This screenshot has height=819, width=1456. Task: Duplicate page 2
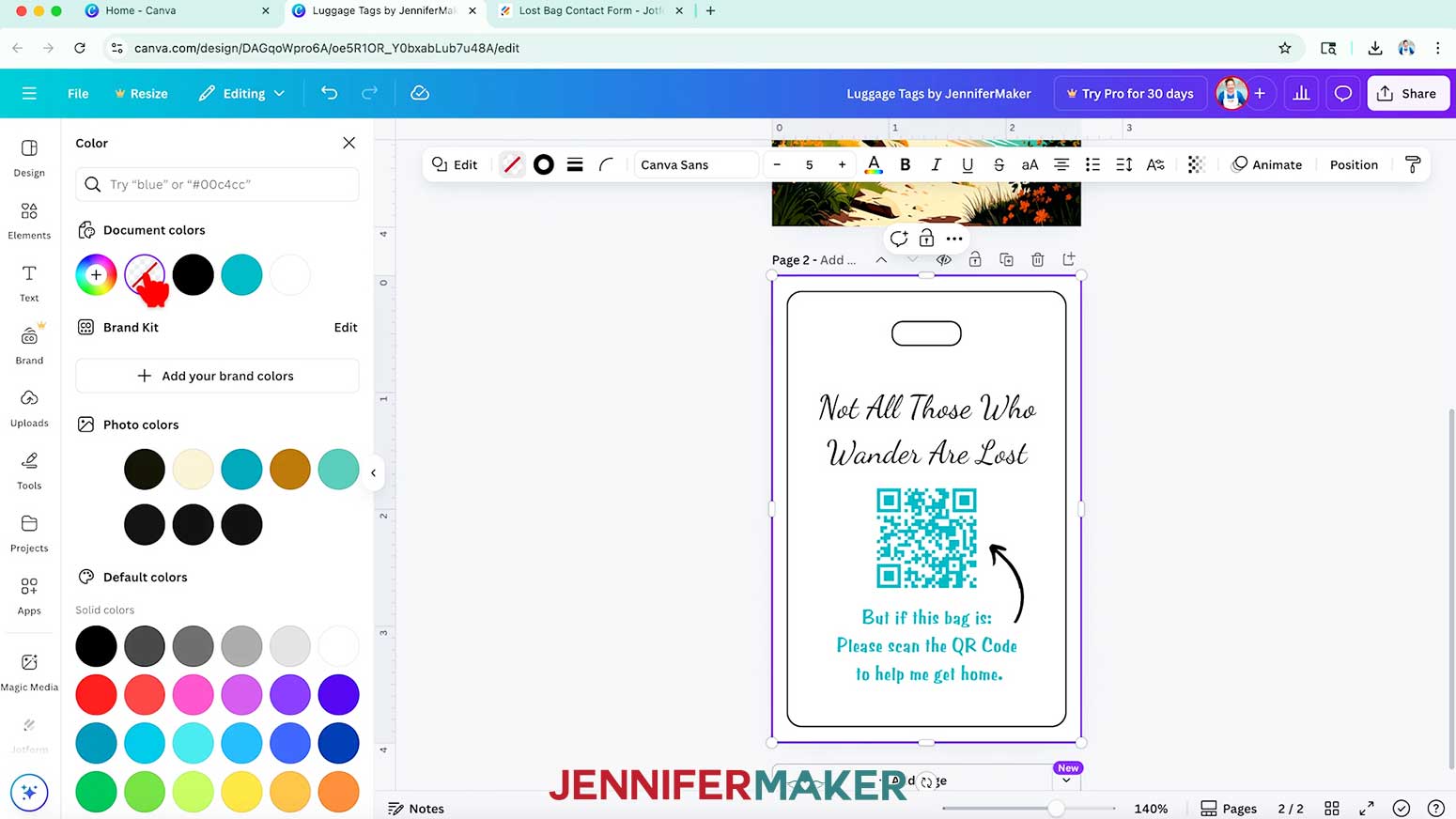coord(1006,259)
